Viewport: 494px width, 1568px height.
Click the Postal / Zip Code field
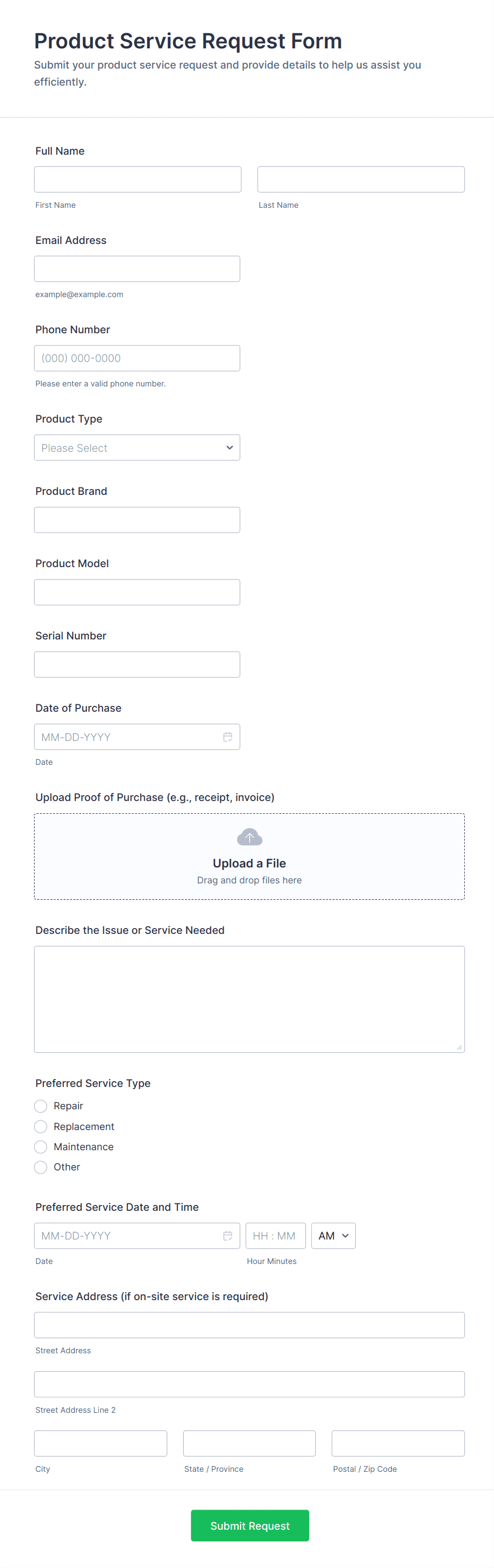click(x=398, y=1443)
